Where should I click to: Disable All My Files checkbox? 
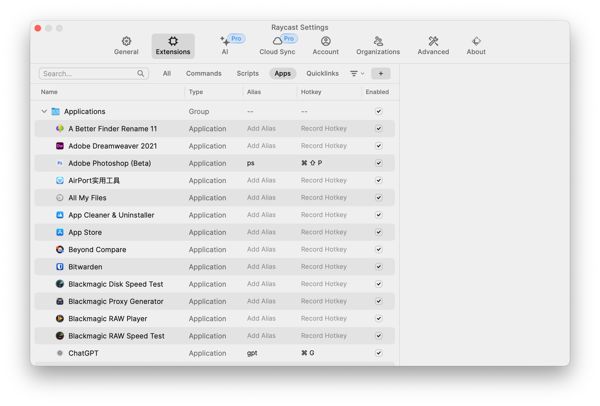[378, 198]
